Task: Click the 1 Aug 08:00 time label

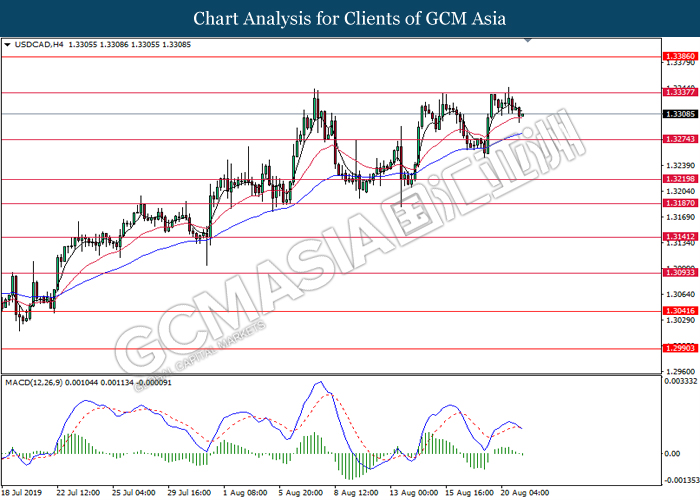Action: pyautogui.click(x=245, y=493)
